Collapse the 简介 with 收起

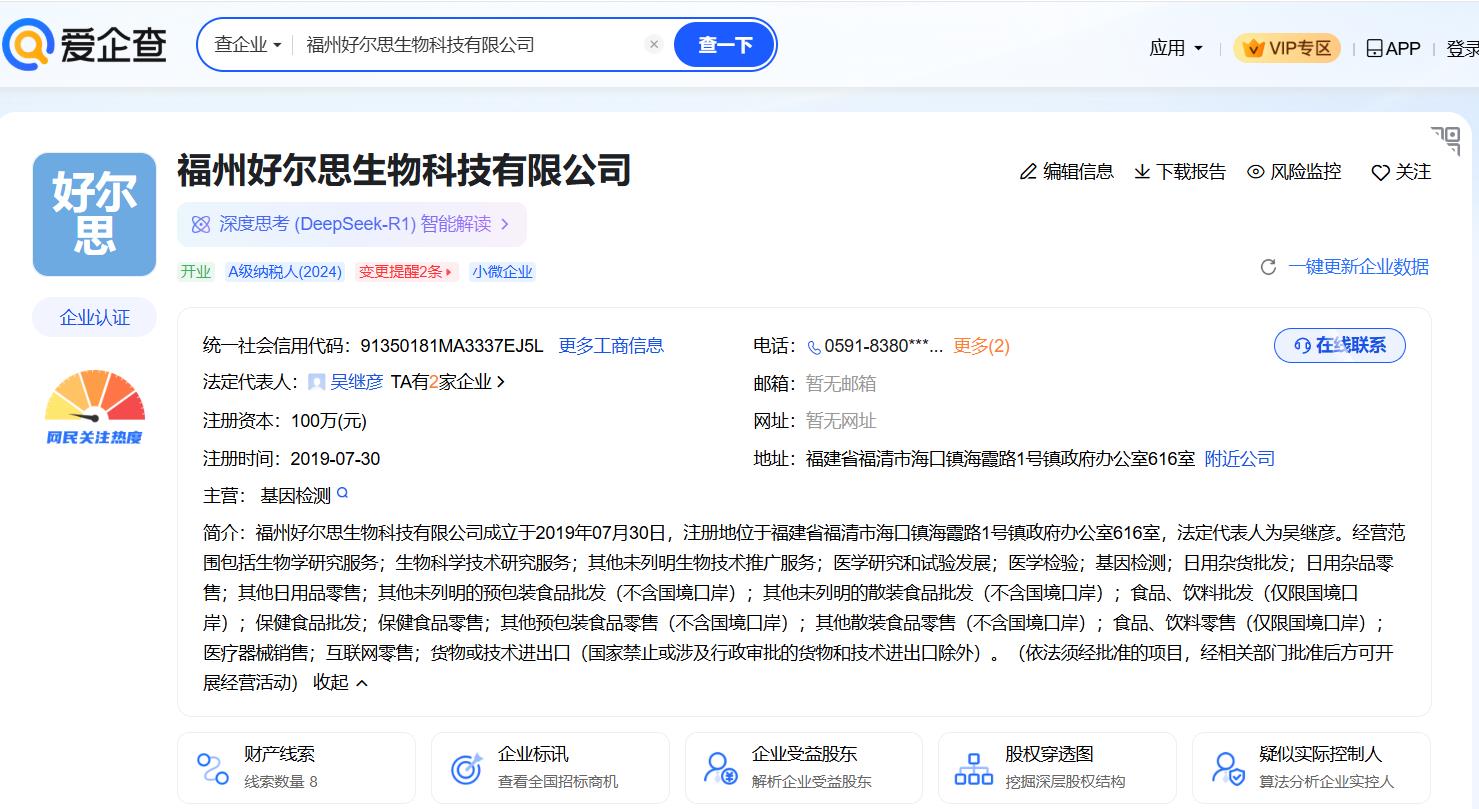[340, 682]
